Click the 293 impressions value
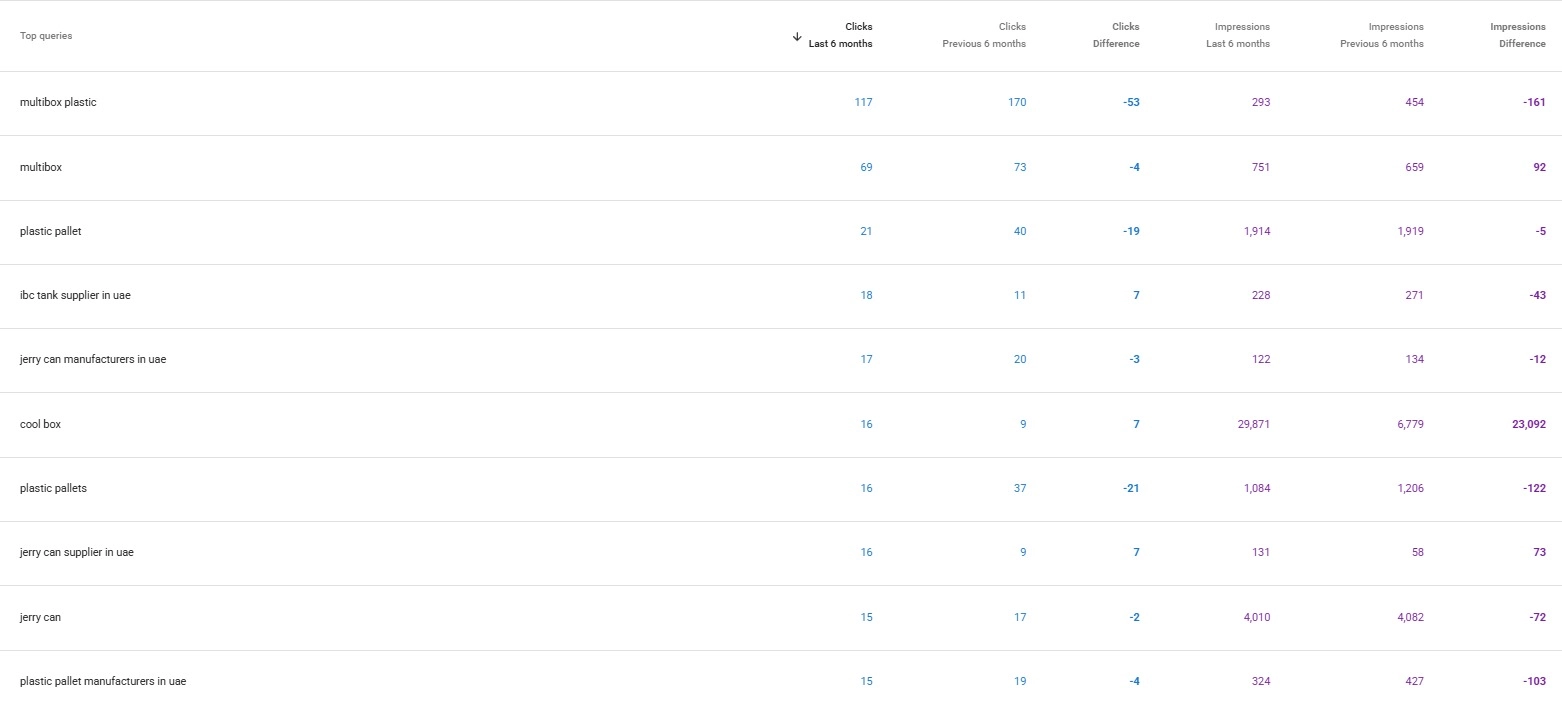 coord(1261,102)
